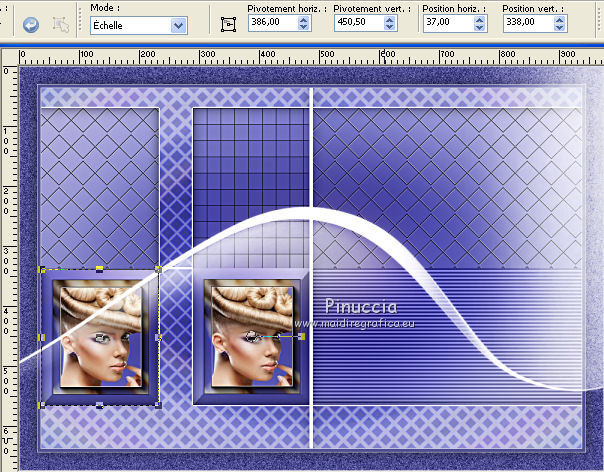Open the Pivotement horiz. spinner arrows

coord(304,23)
